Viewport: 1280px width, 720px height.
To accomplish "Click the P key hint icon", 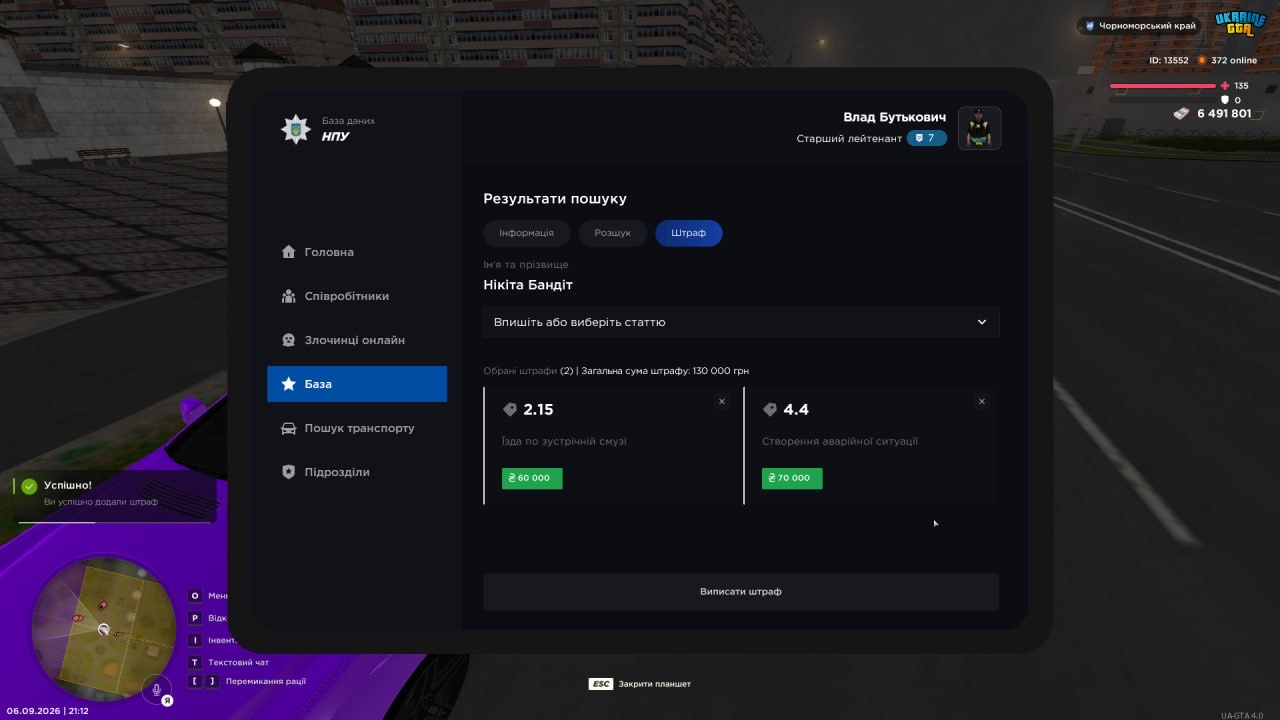I will 196,618.
